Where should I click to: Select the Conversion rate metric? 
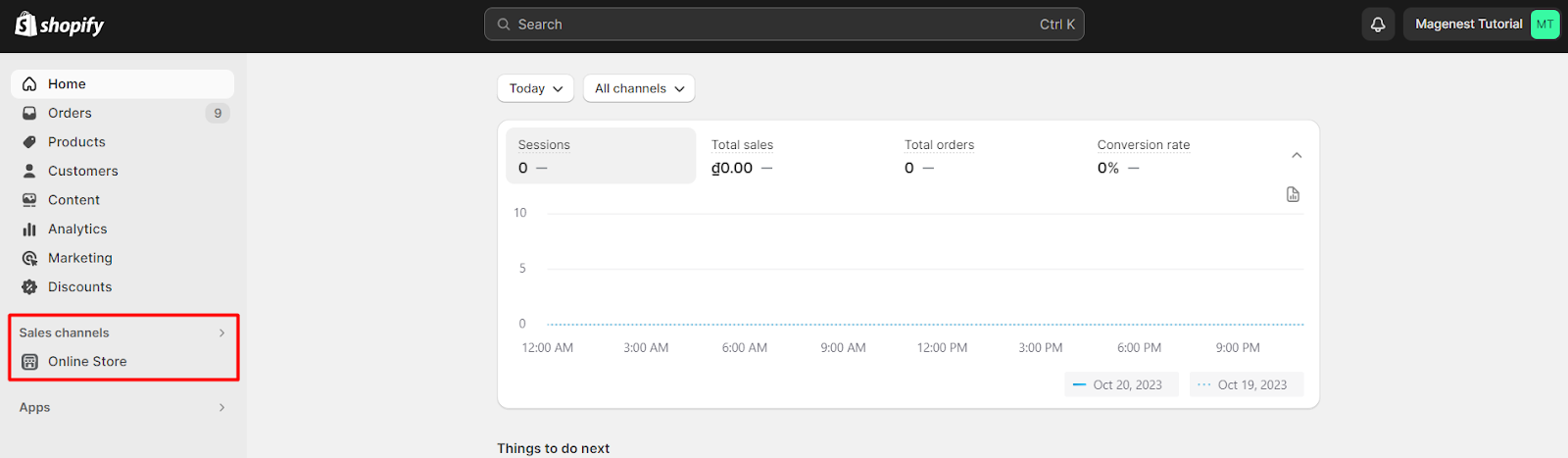tap(1180, 156)
